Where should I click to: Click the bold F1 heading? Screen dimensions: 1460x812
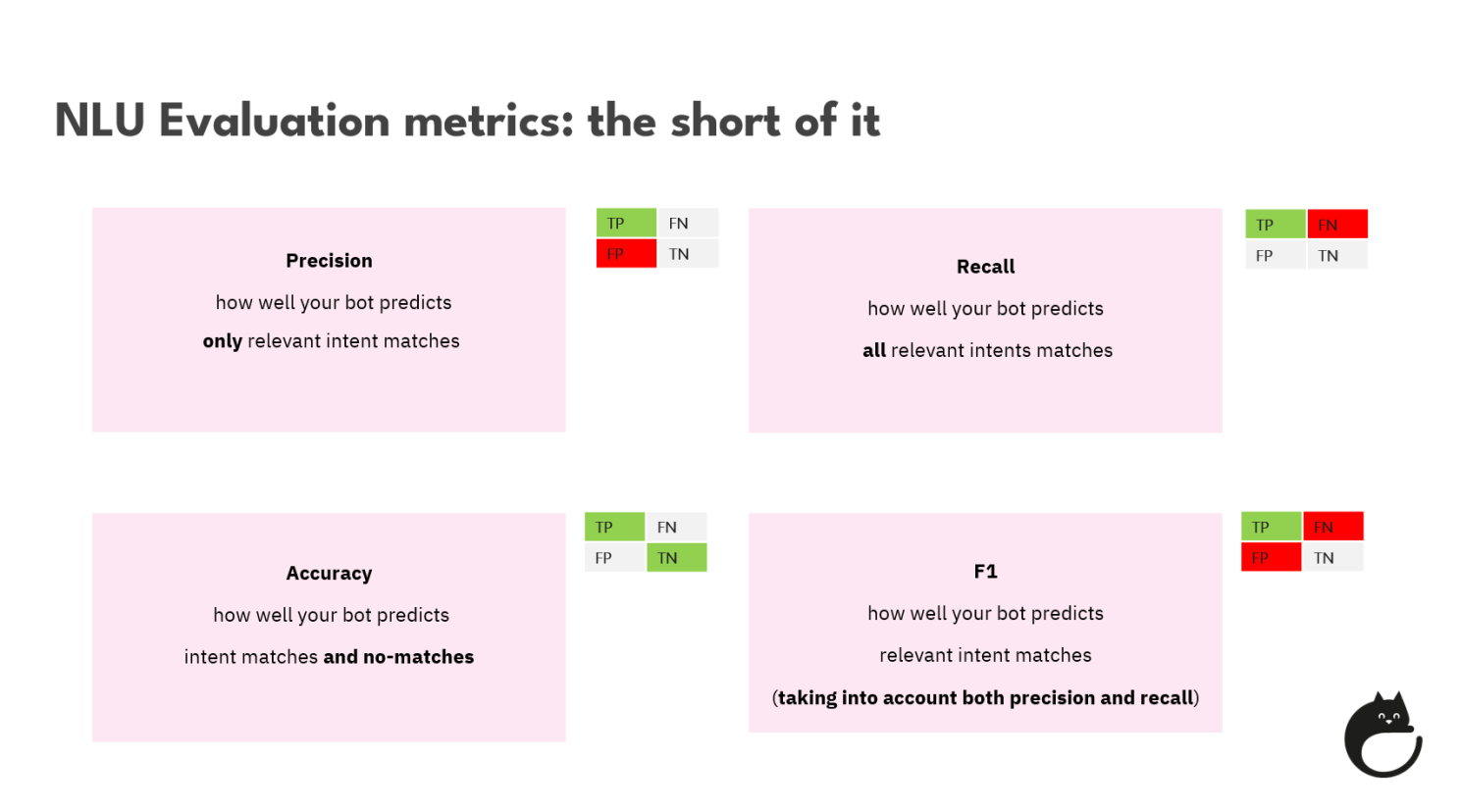[985, 572]
